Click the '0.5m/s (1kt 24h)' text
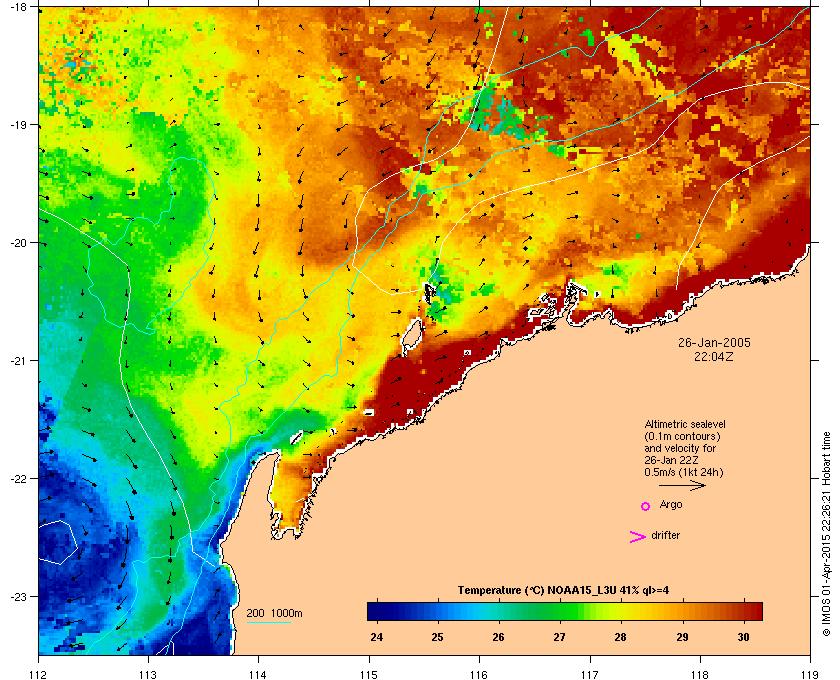The width and height of the screenshot is (840, 680). (x=684, y=473)
